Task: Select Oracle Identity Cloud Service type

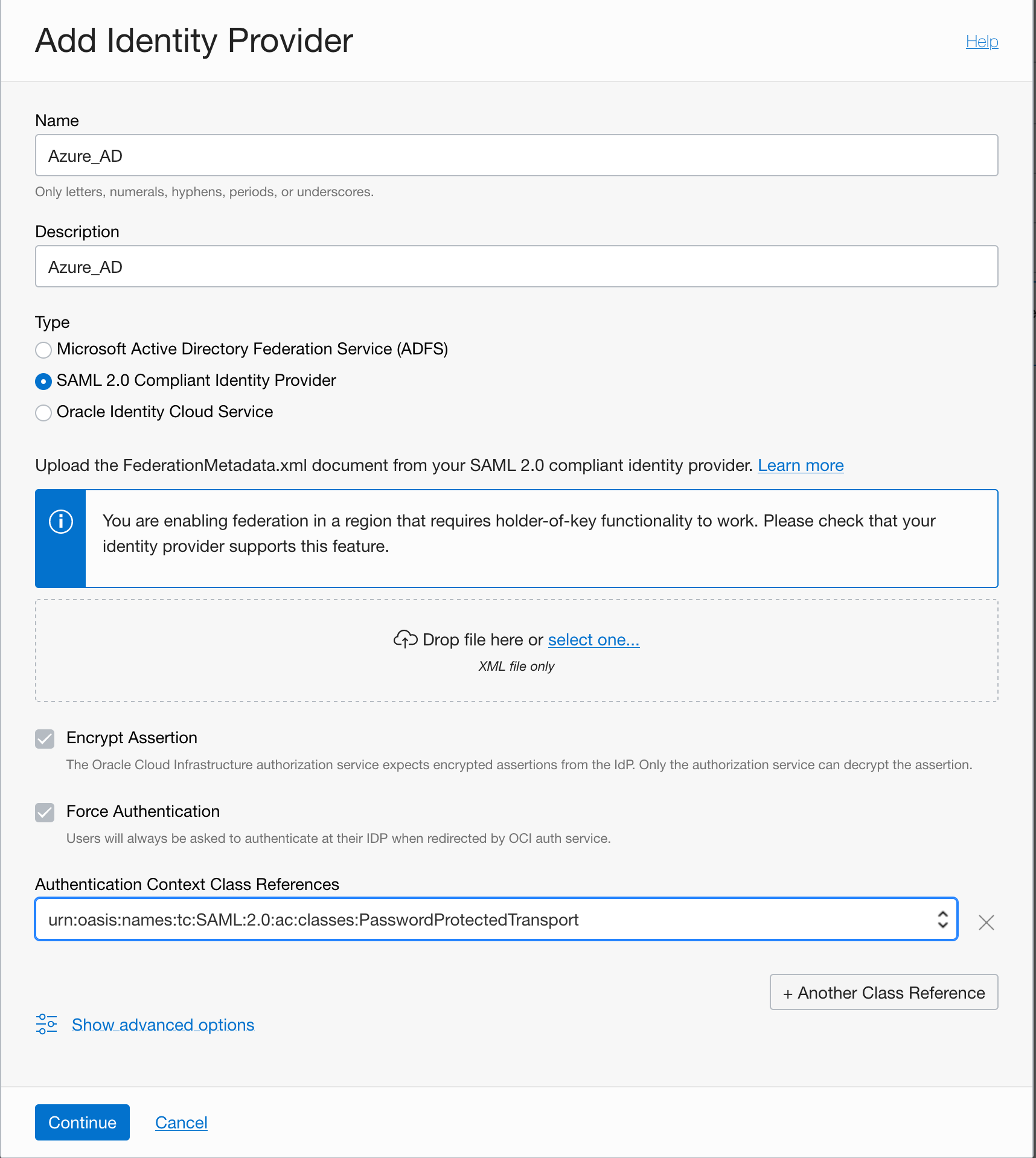Action: pyautogui.click(x=43, y=413)
